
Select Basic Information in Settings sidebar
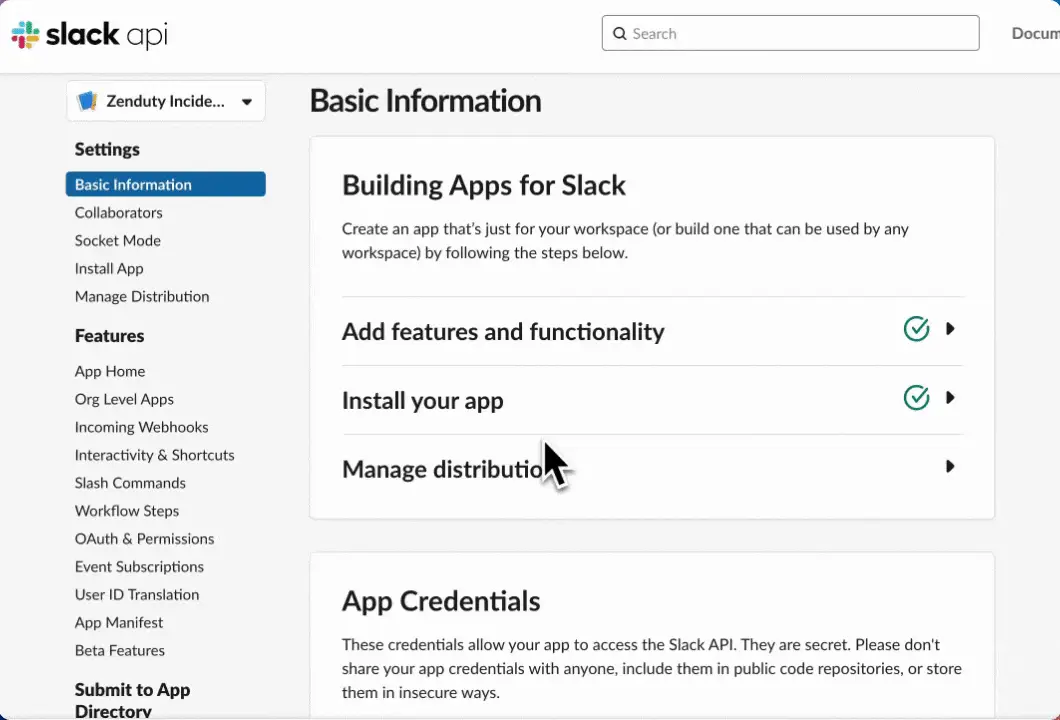166,185
